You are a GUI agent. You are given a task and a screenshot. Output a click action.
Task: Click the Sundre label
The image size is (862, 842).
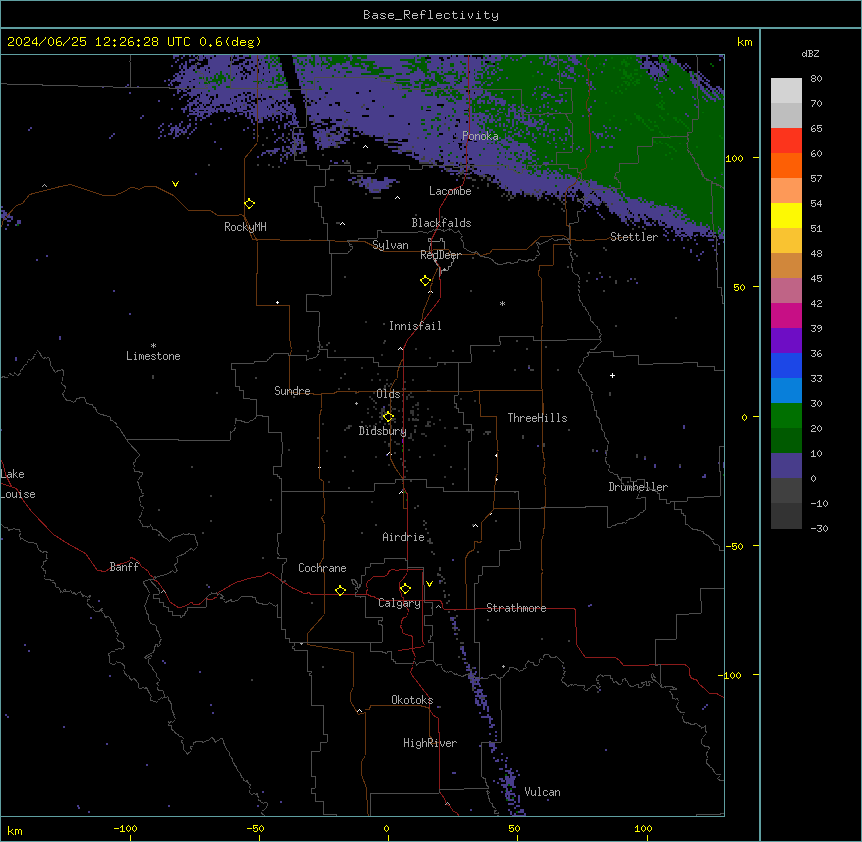(x=292, y=391)
